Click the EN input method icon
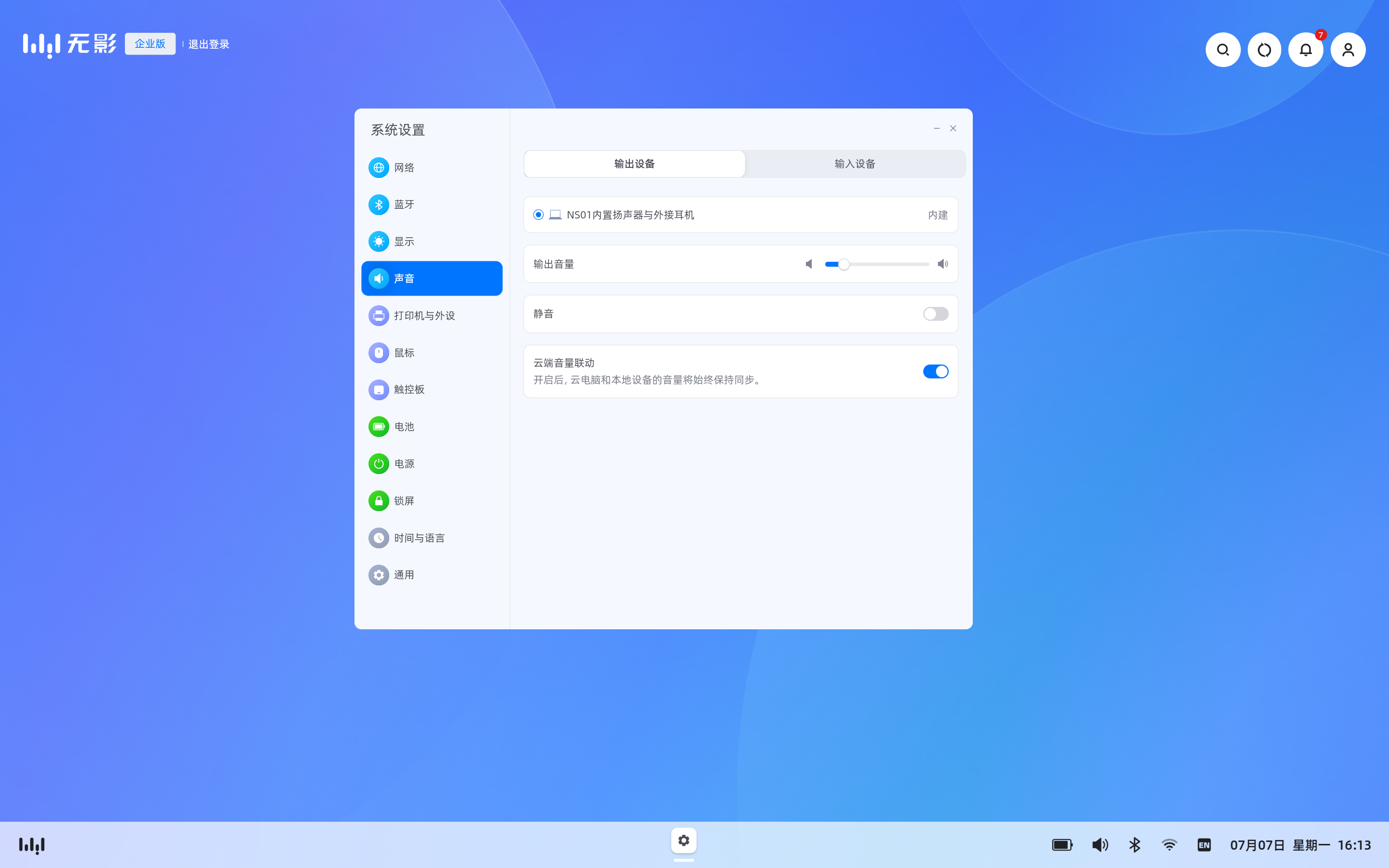 (x=1204, y=845)
